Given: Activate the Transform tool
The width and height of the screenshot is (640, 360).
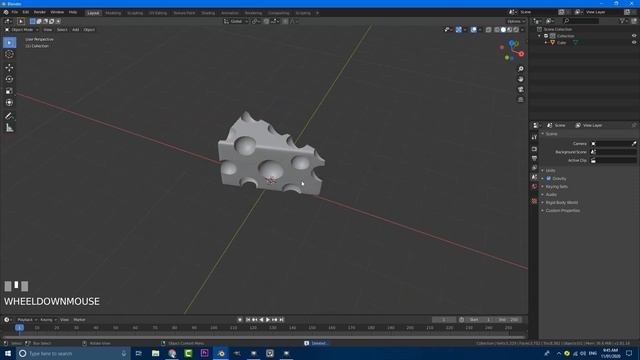Looking at the screenshot, I should 9,102.
